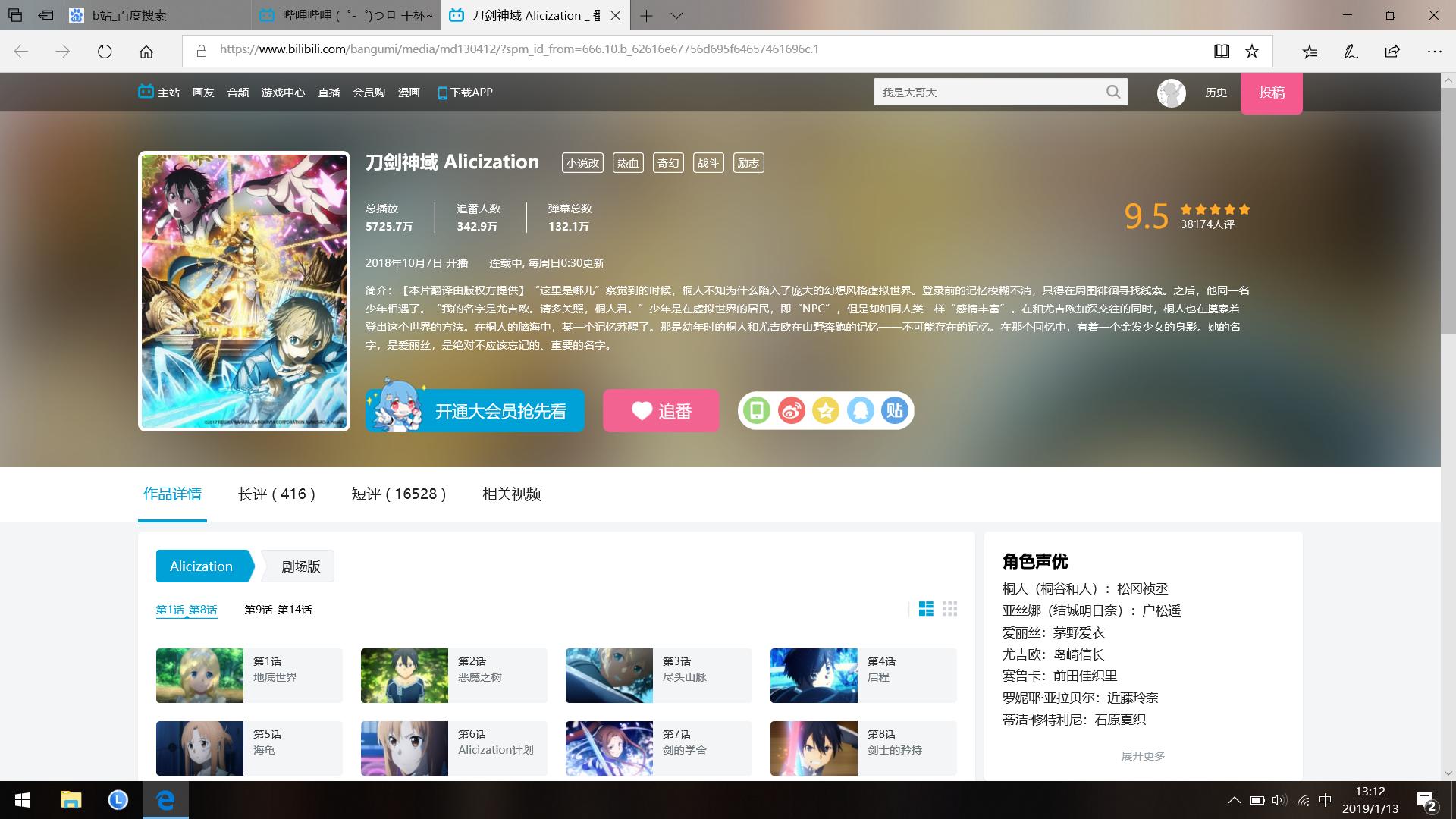
Task: Expand more voice actors via 展开更多
Action: [1142, 755]
